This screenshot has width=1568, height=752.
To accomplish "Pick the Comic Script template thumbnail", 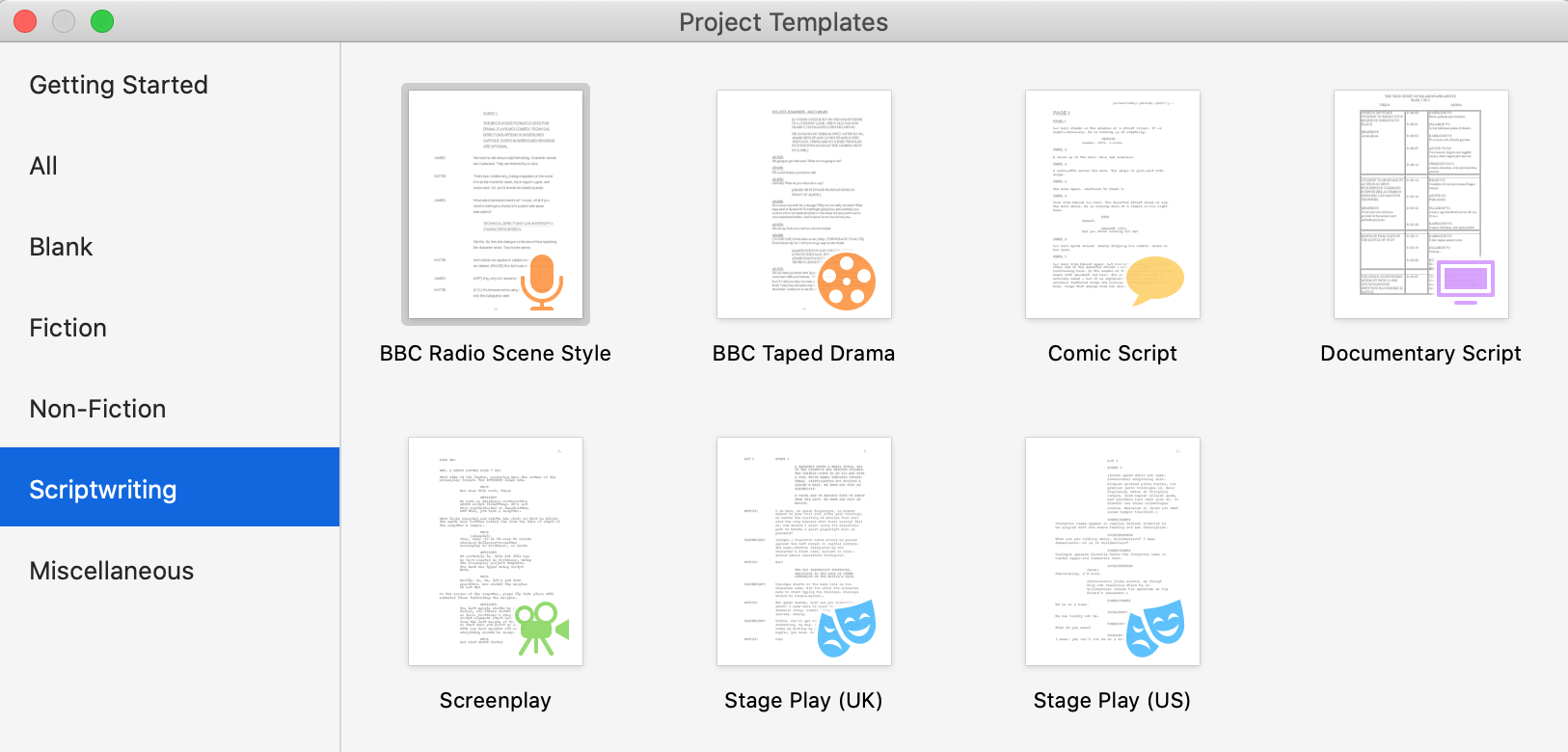I will (1113, 204).
